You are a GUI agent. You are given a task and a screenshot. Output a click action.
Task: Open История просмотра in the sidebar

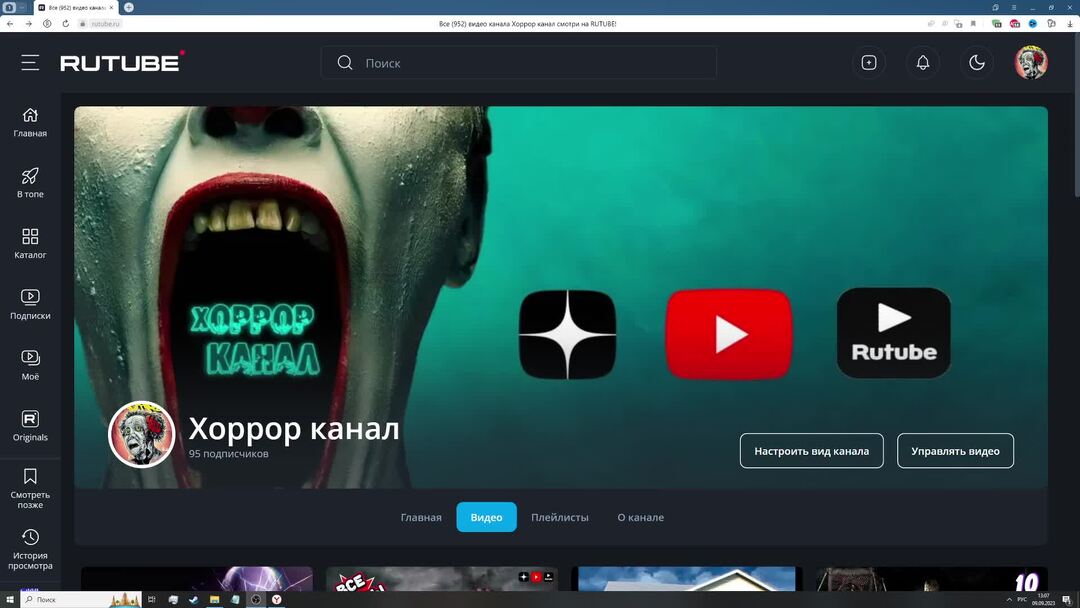click(x=30, y=549)
